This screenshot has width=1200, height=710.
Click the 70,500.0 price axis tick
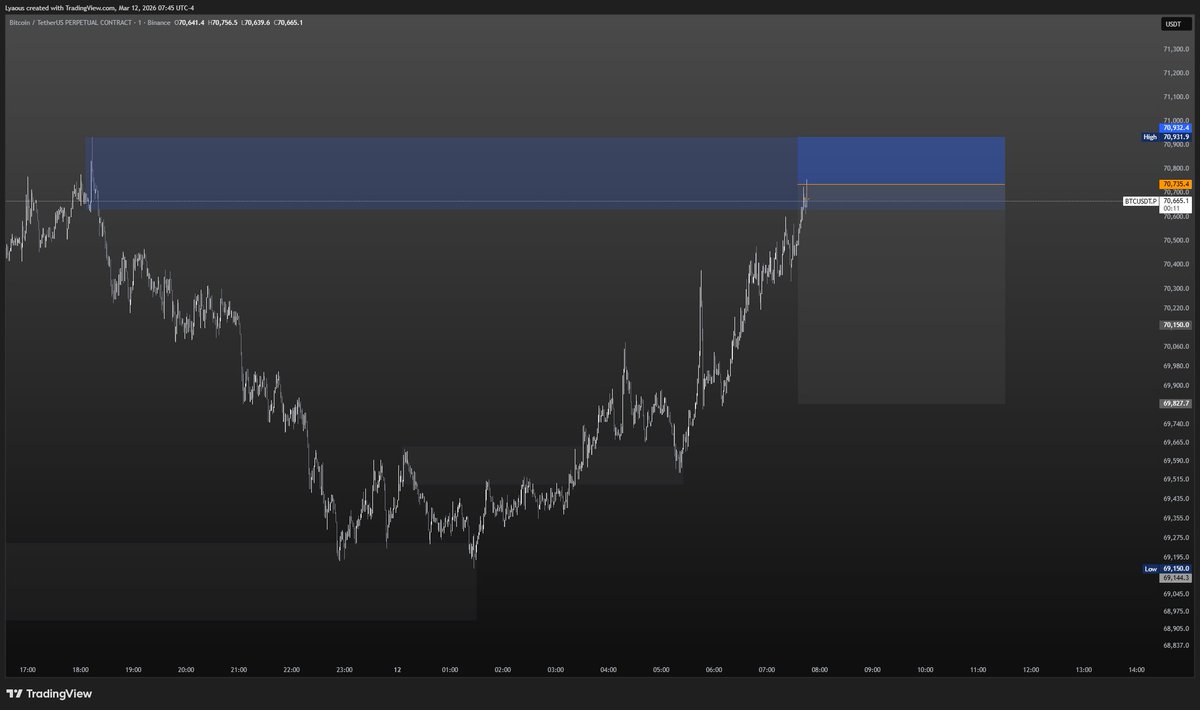[x=1175, y=241]
